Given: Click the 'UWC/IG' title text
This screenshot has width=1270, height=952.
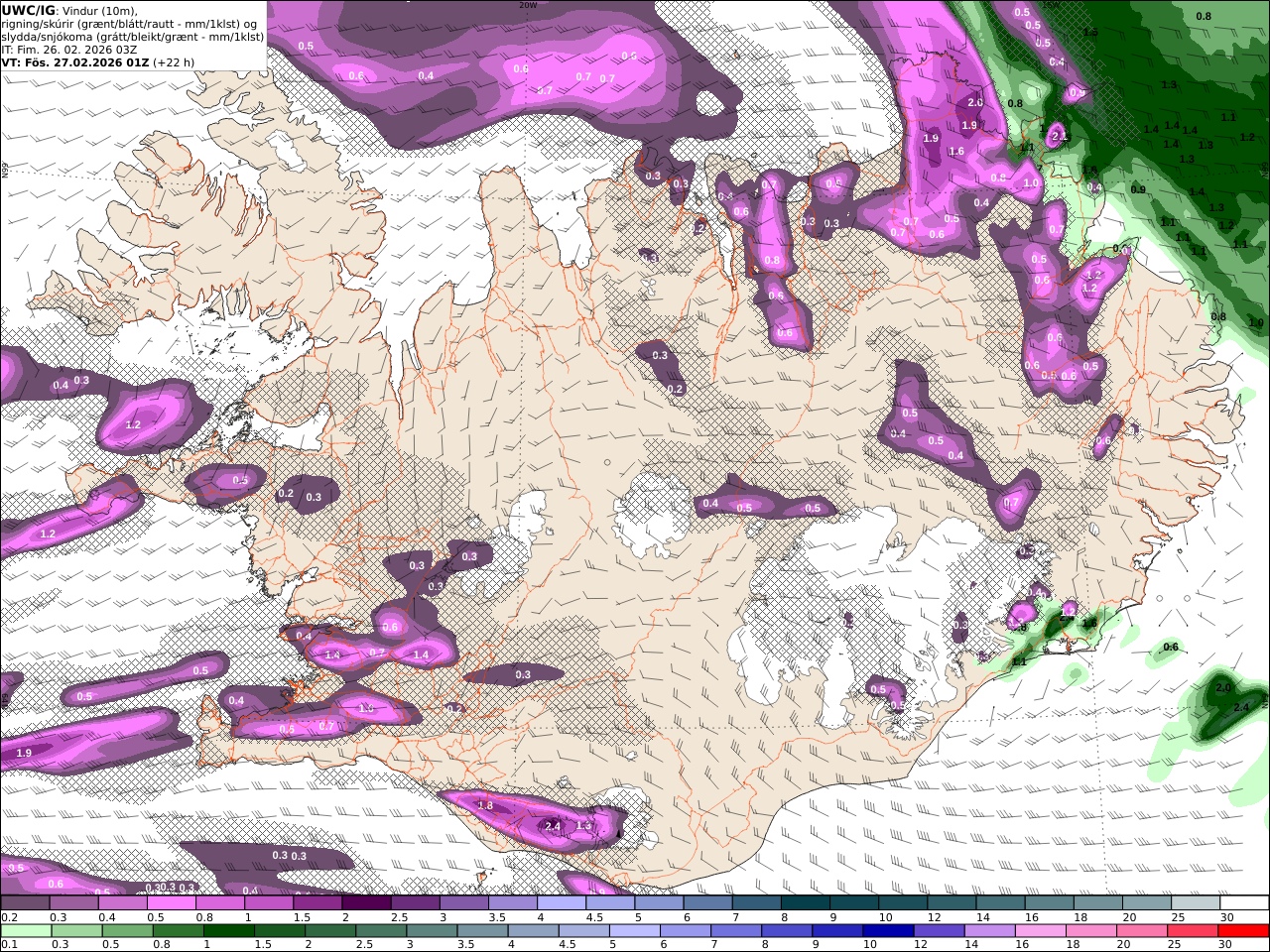Looking at the screenshot, I should [x=29, y=10].
